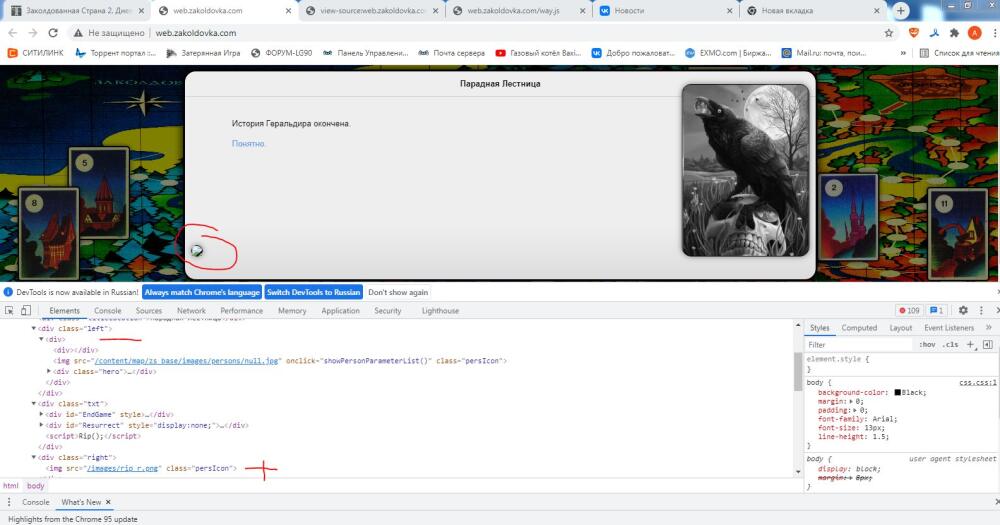
Task: Expand the padding property in body rule
Action: [x=856, y=410]
